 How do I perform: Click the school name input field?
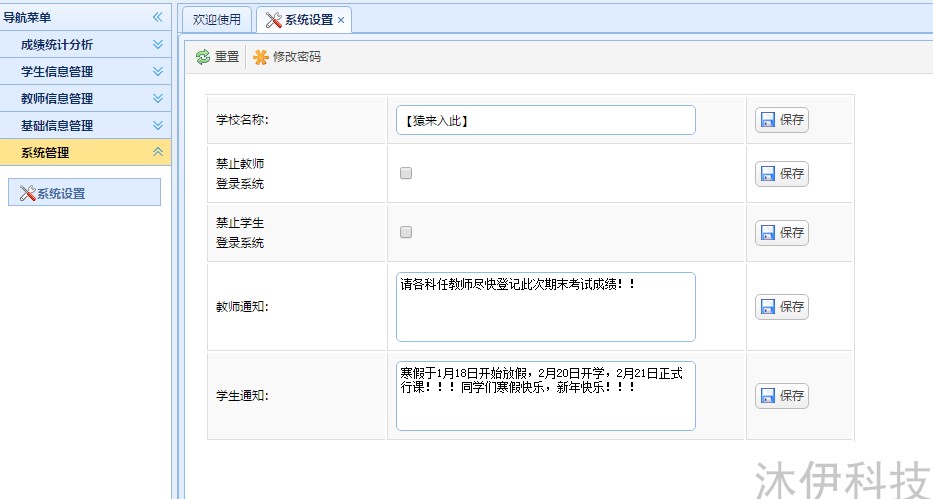click(545, 120)
